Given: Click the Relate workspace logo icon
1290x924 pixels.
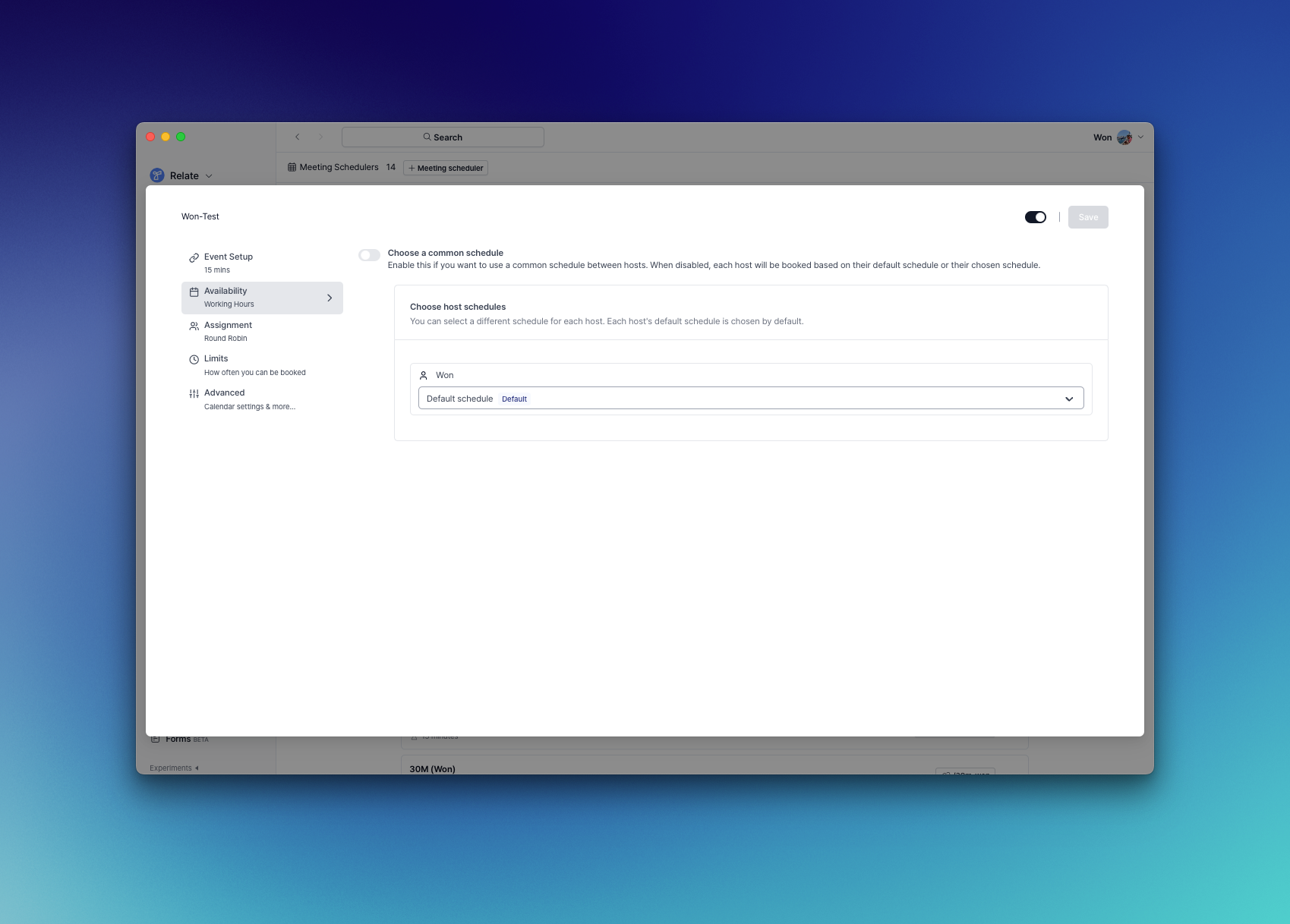Looking at the screenshot, I should pyautogui.click(x=157, y=175).
